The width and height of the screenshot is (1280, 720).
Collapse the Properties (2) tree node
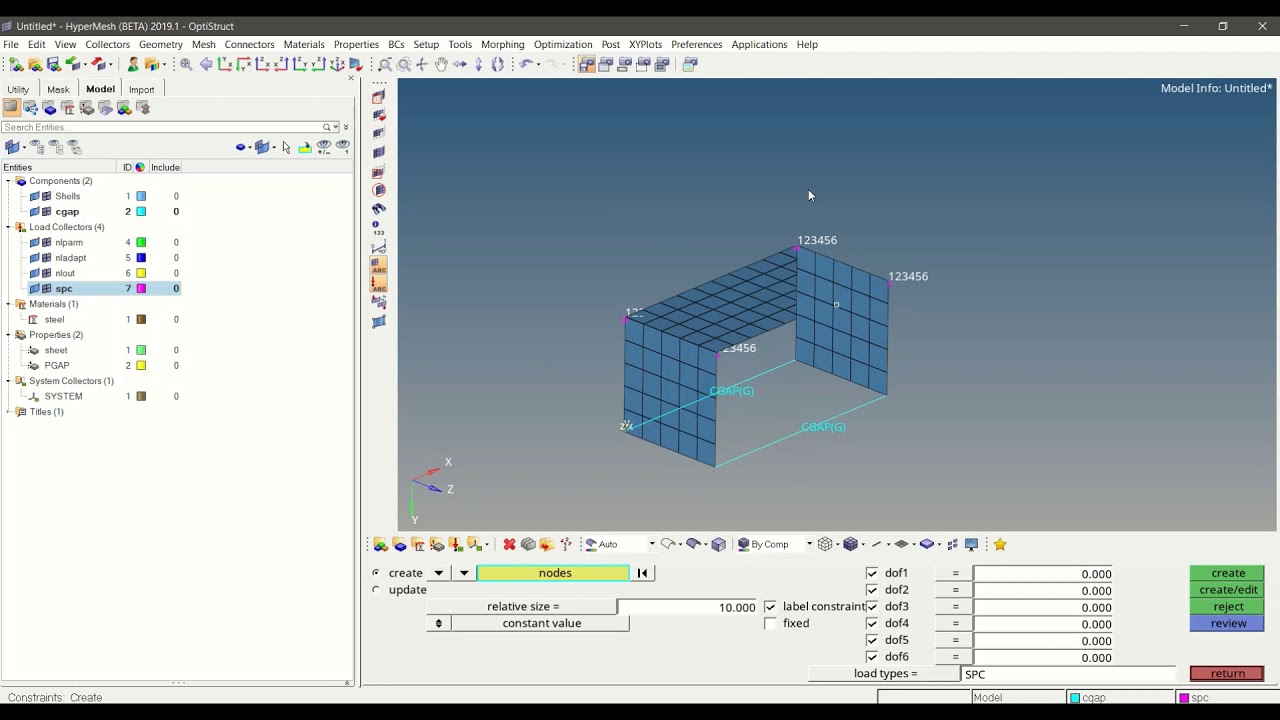coord(8,335)
